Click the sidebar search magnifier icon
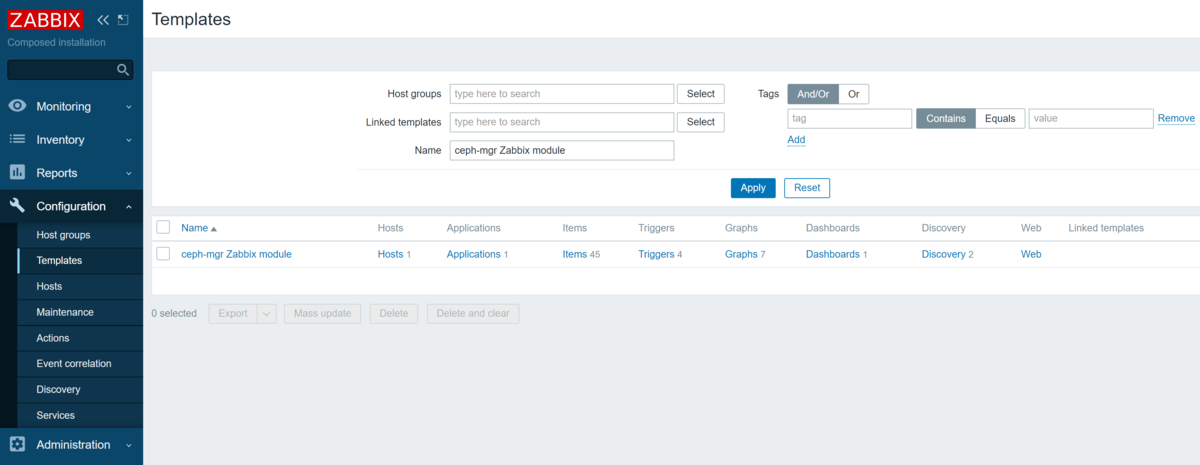Viewport: 1200px width, 465px height. pyautogui.click(x=123, y=70)
